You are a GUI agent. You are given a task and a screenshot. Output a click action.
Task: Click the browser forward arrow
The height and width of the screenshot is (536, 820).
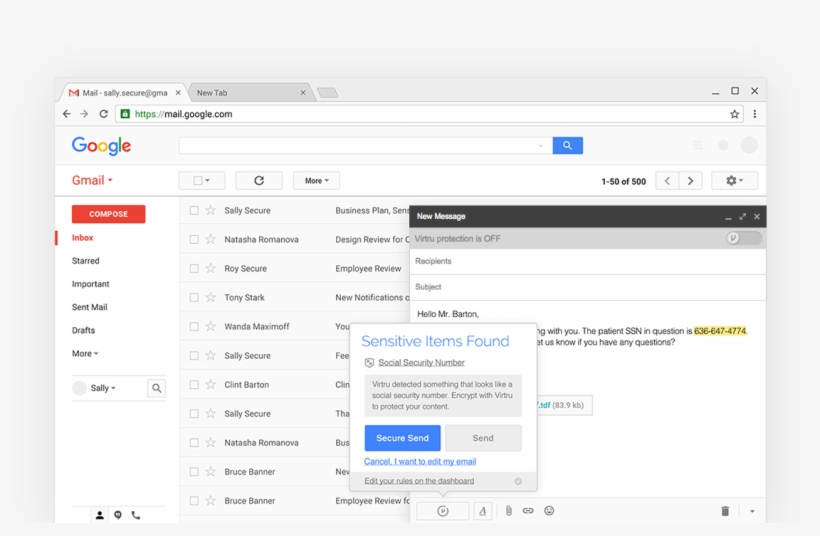coord(84,113)
